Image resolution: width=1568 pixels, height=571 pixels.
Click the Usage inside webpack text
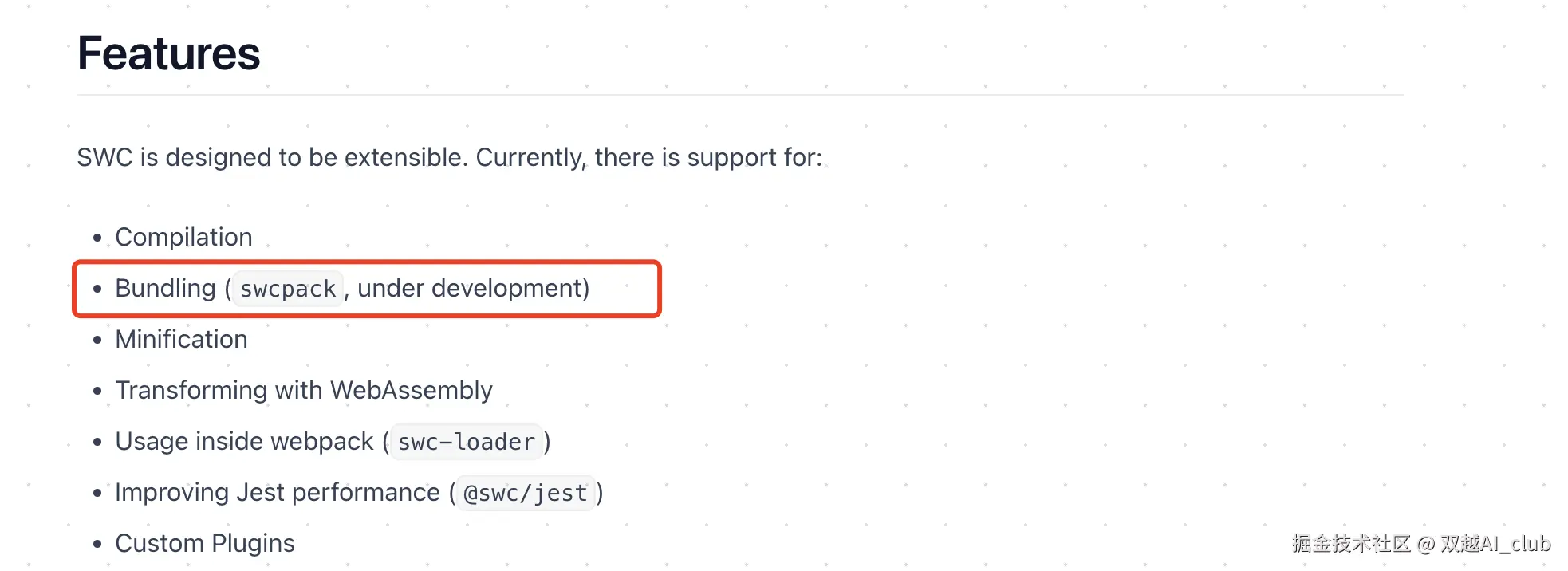click(244, 441)
